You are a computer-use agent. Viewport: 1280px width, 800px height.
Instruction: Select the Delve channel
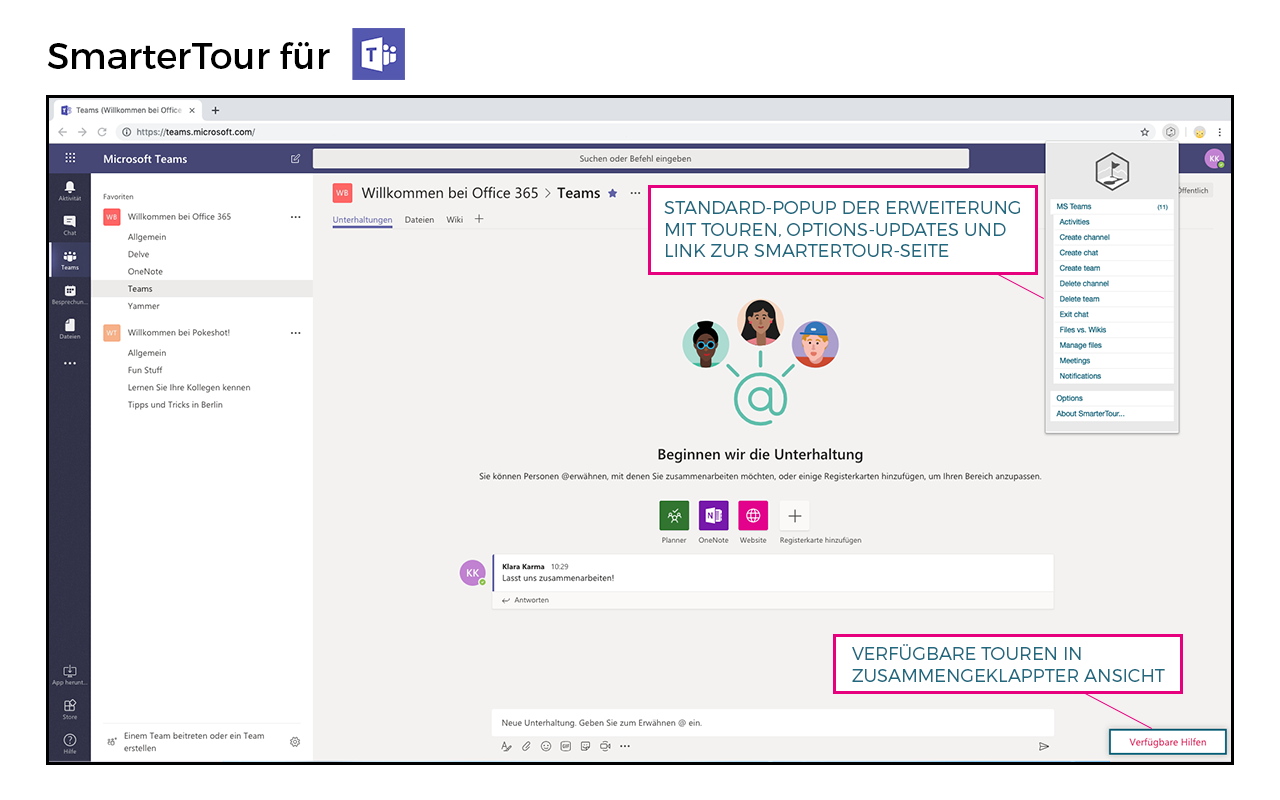pos(138,254)
